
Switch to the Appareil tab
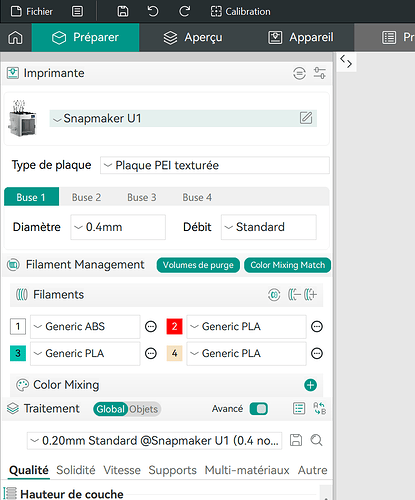coord(300,37)
